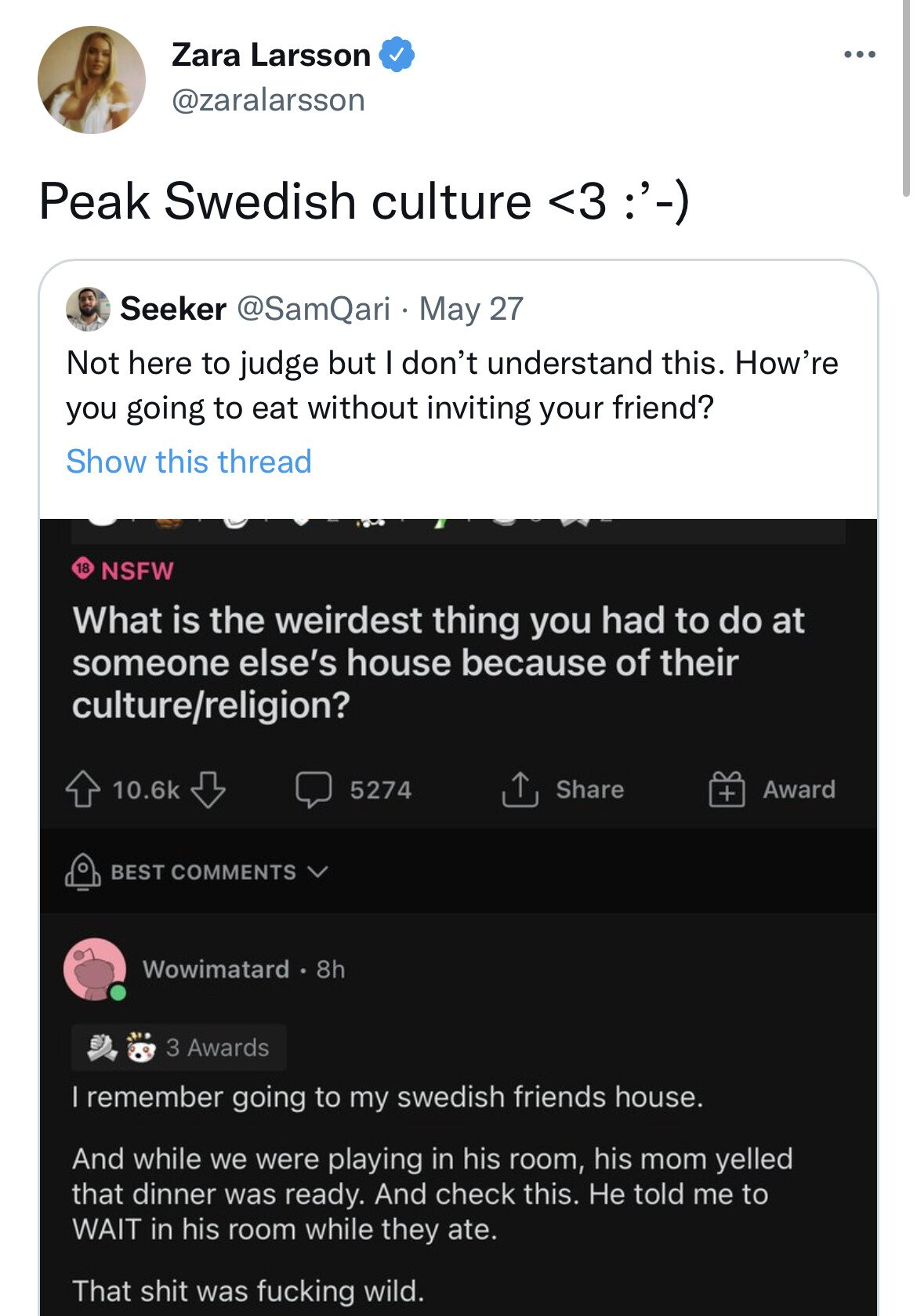The height and width of the screenshot is (1316, 917).
Task: Open Seeker's small avatar thumbnail
Action: tap(88, 309)
